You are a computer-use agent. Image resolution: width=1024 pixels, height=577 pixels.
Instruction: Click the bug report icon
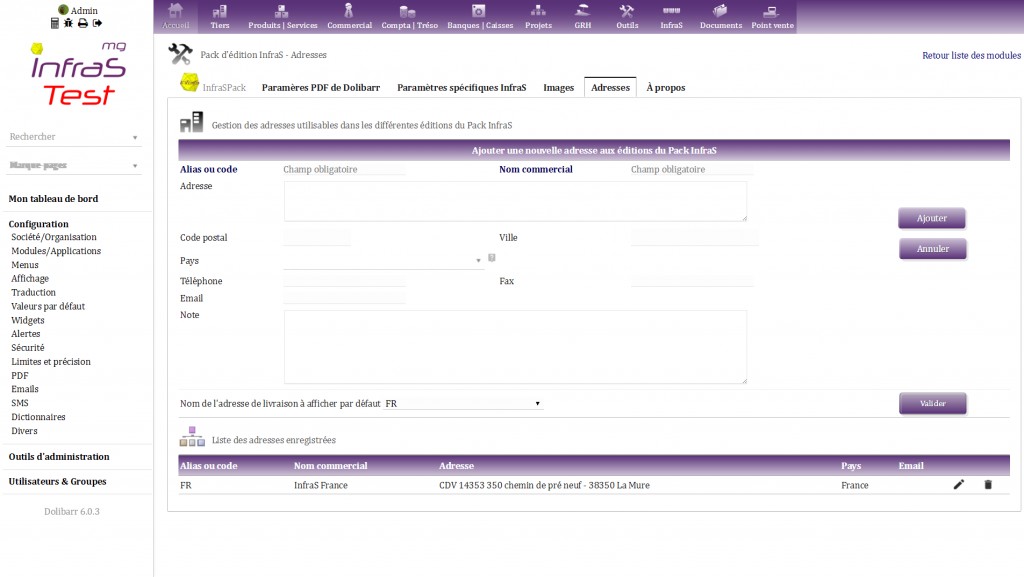[x=69, y=23]
